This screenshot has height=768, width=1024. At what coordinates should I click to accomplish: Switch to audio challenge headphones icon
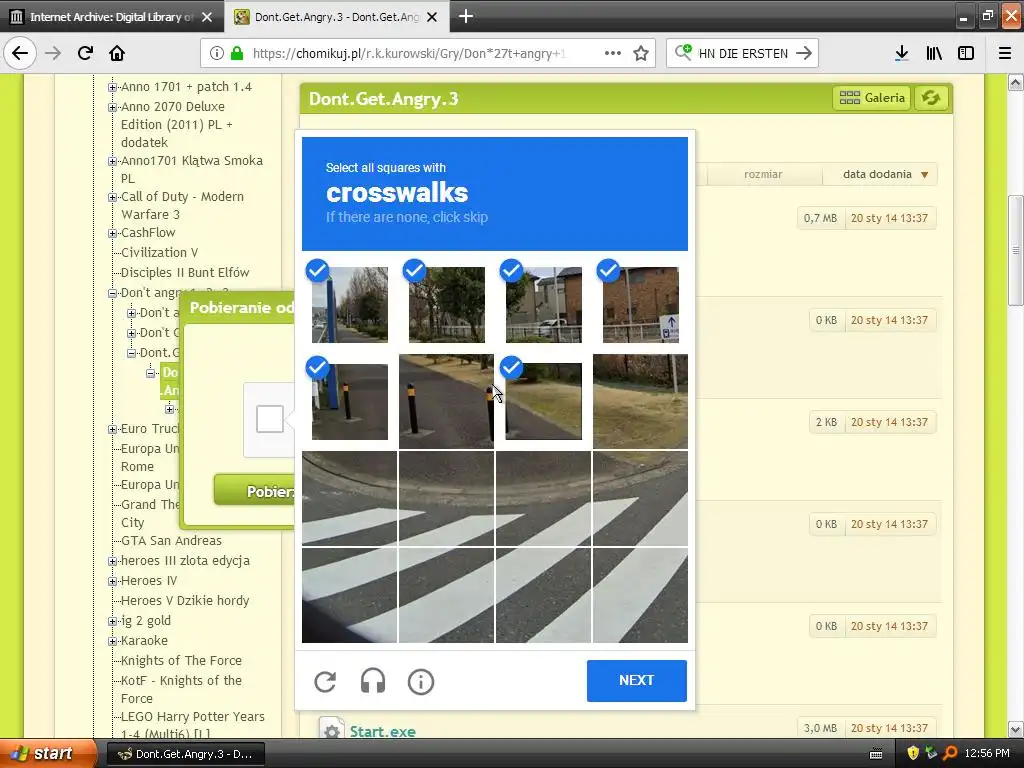[373, 681]
